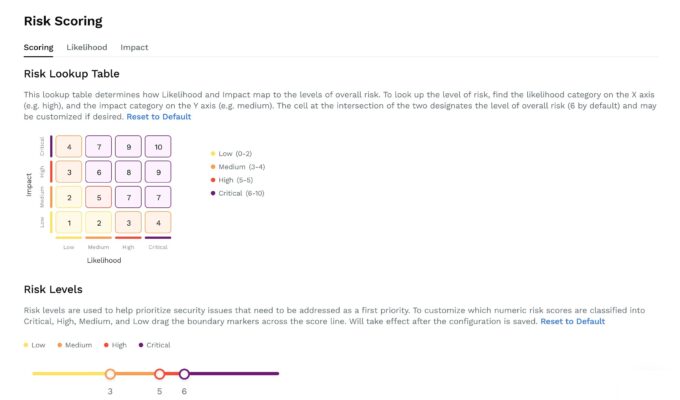
Task: Click Reset to Default in Risk Lookup Table
Action: 158,117
